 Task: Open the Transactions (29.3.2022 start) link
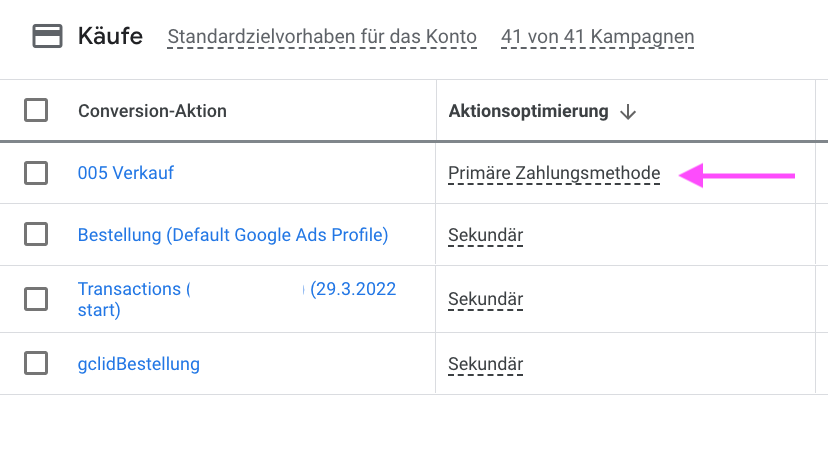click(237, 299)
